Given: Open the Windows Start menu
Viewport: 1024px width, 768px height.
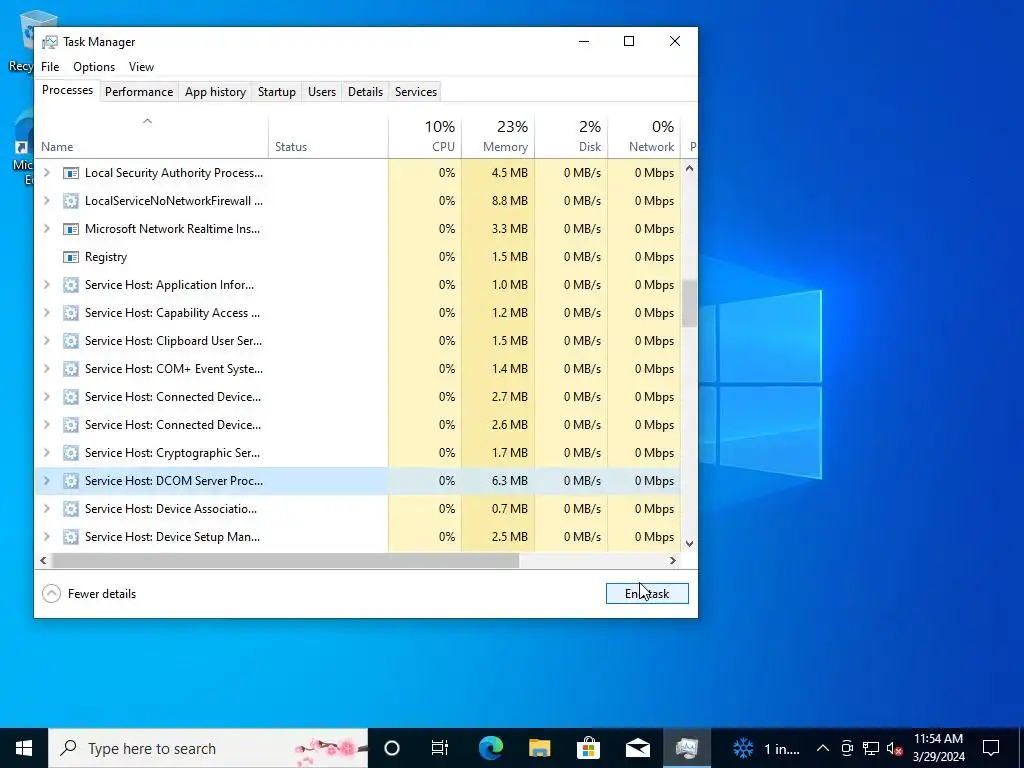Looking at the screenshot, I should tap(24, 748).
